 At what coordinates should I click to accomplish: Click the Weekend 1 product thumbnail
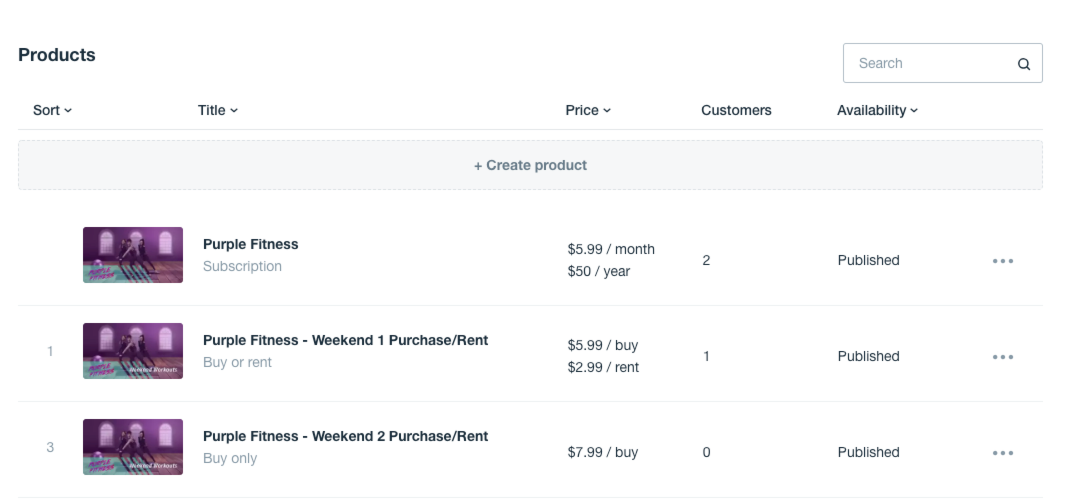pyautogui.click(x=133, y=351)
